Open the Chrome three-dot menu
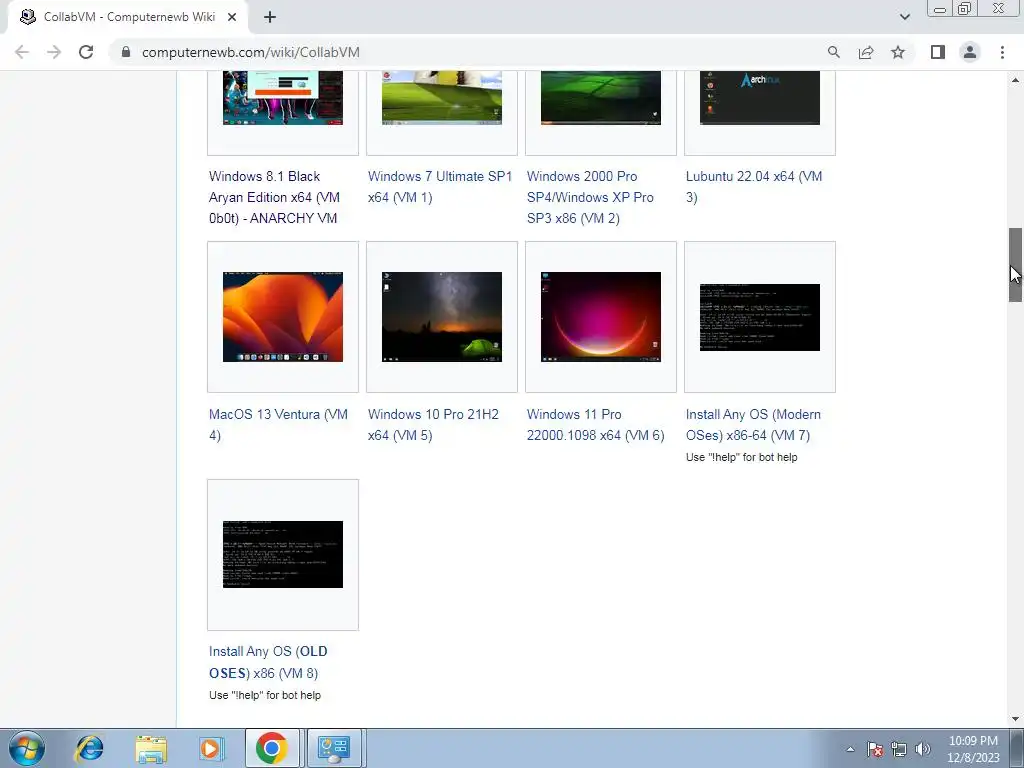The image size is (1024, 768). point(1002,52)
